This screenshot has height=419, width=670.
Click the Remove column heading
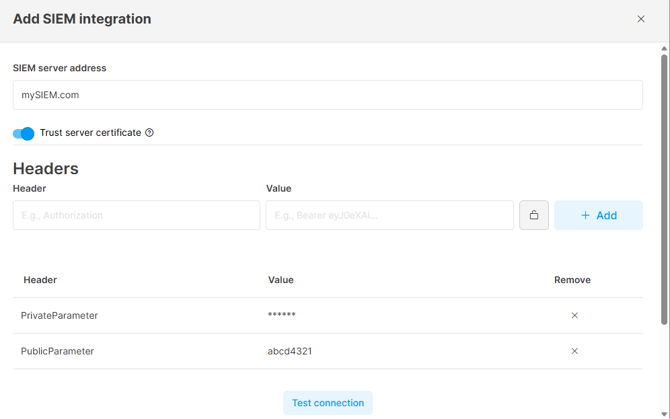pyautogui.click(x=572, y=280)
